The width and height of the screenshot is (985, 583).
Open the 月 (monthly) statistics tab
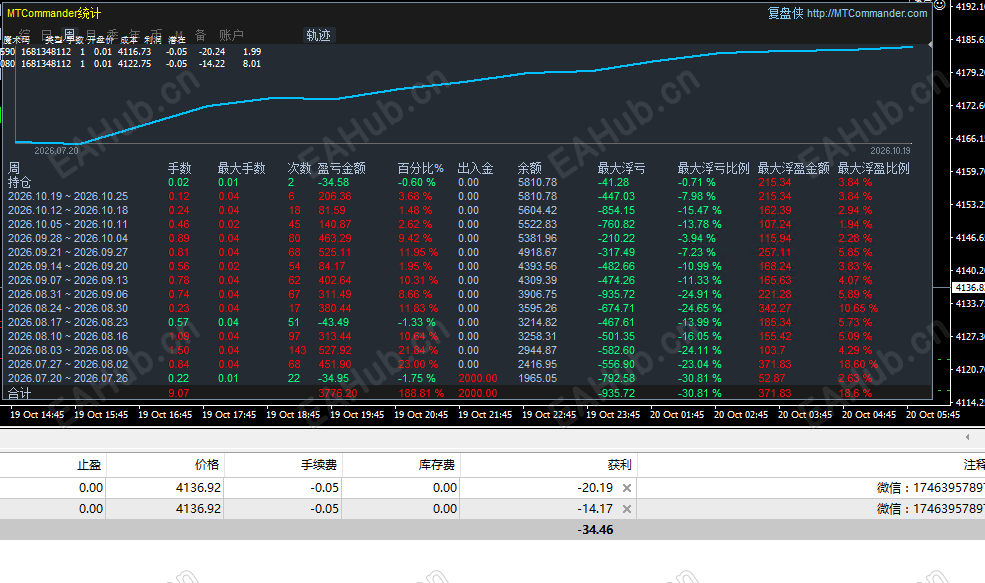click(91, 35)
